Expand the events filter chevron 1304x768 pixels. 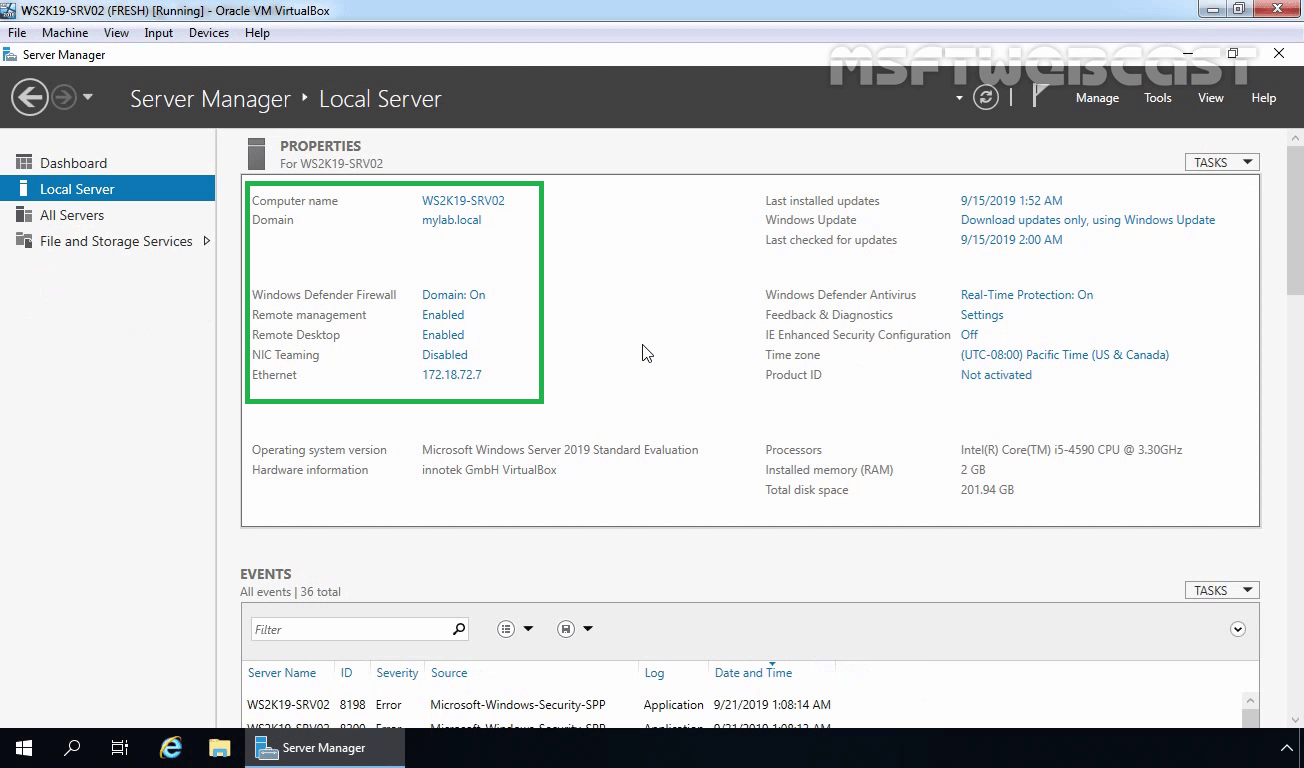(x=1238, y=629)
